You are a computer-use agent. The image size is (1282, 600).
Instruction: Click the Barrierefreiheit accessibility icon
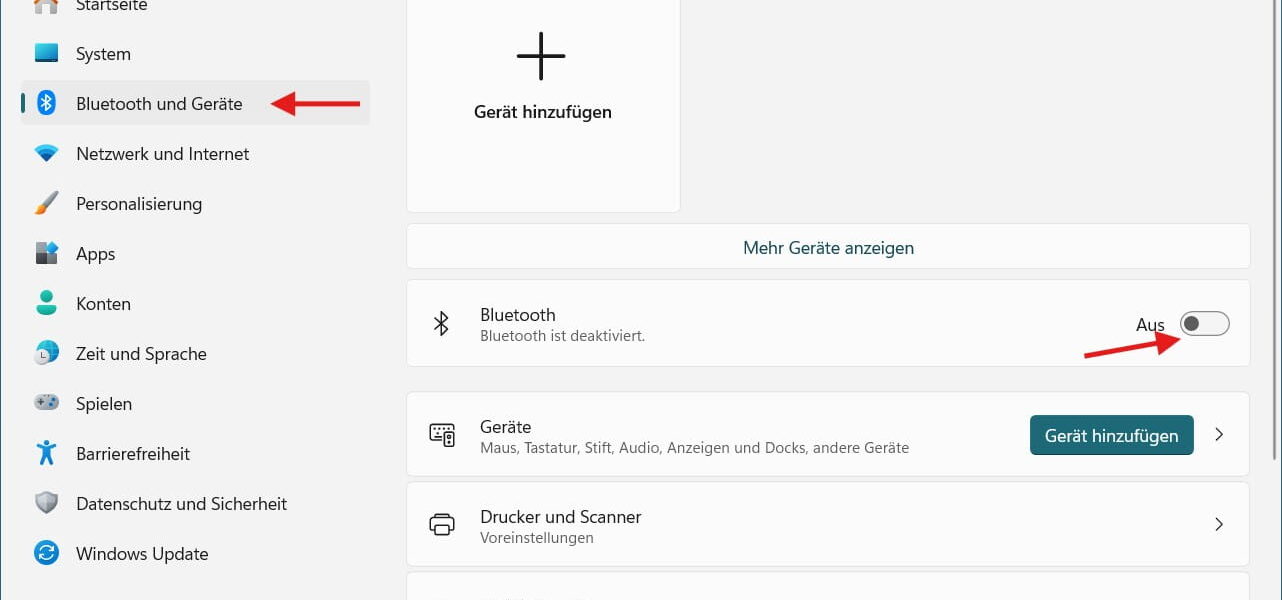click(46, 453)
